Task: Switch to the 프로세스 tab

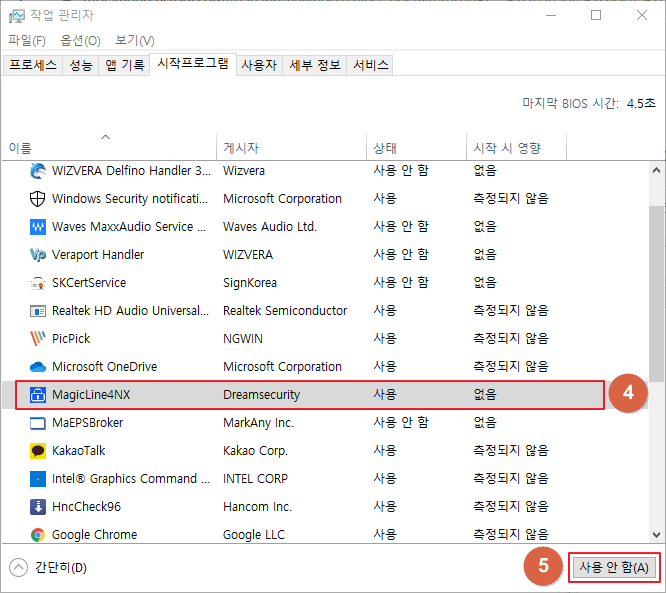Action: click(x=33, y=65)
